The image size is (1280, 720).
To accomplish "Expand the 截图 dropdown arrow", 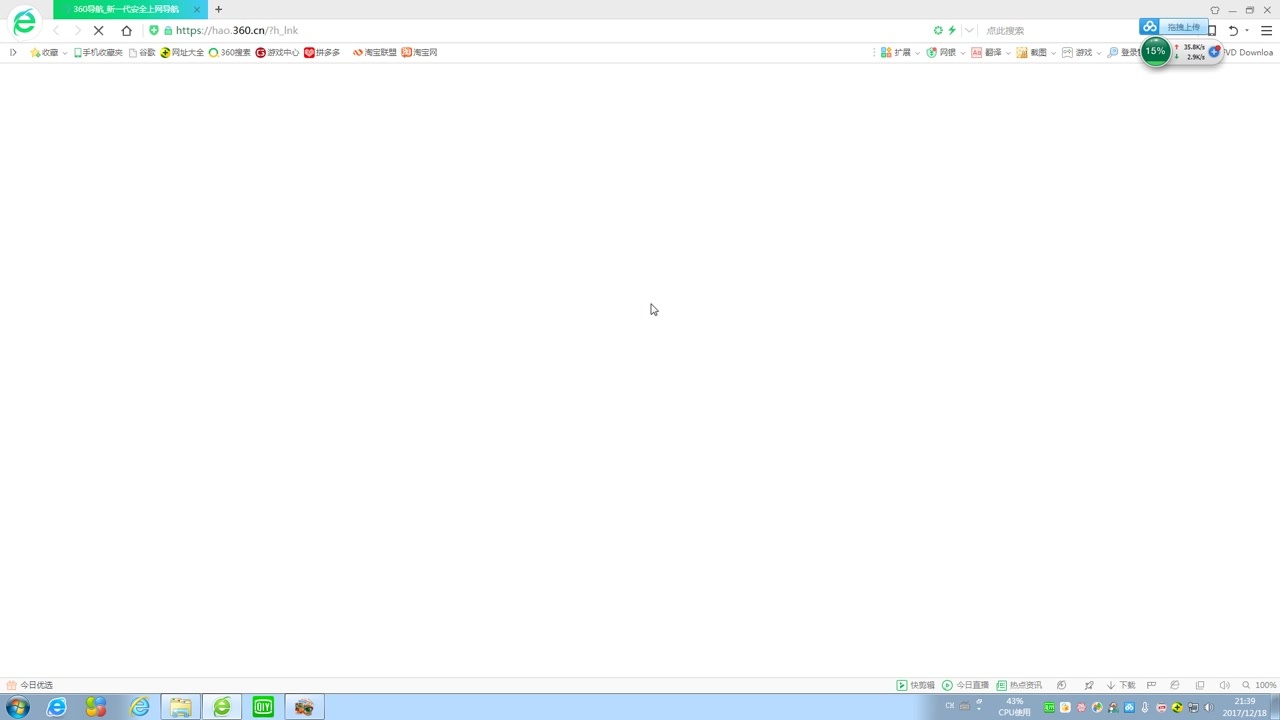I will click(x=1054, y=53).
